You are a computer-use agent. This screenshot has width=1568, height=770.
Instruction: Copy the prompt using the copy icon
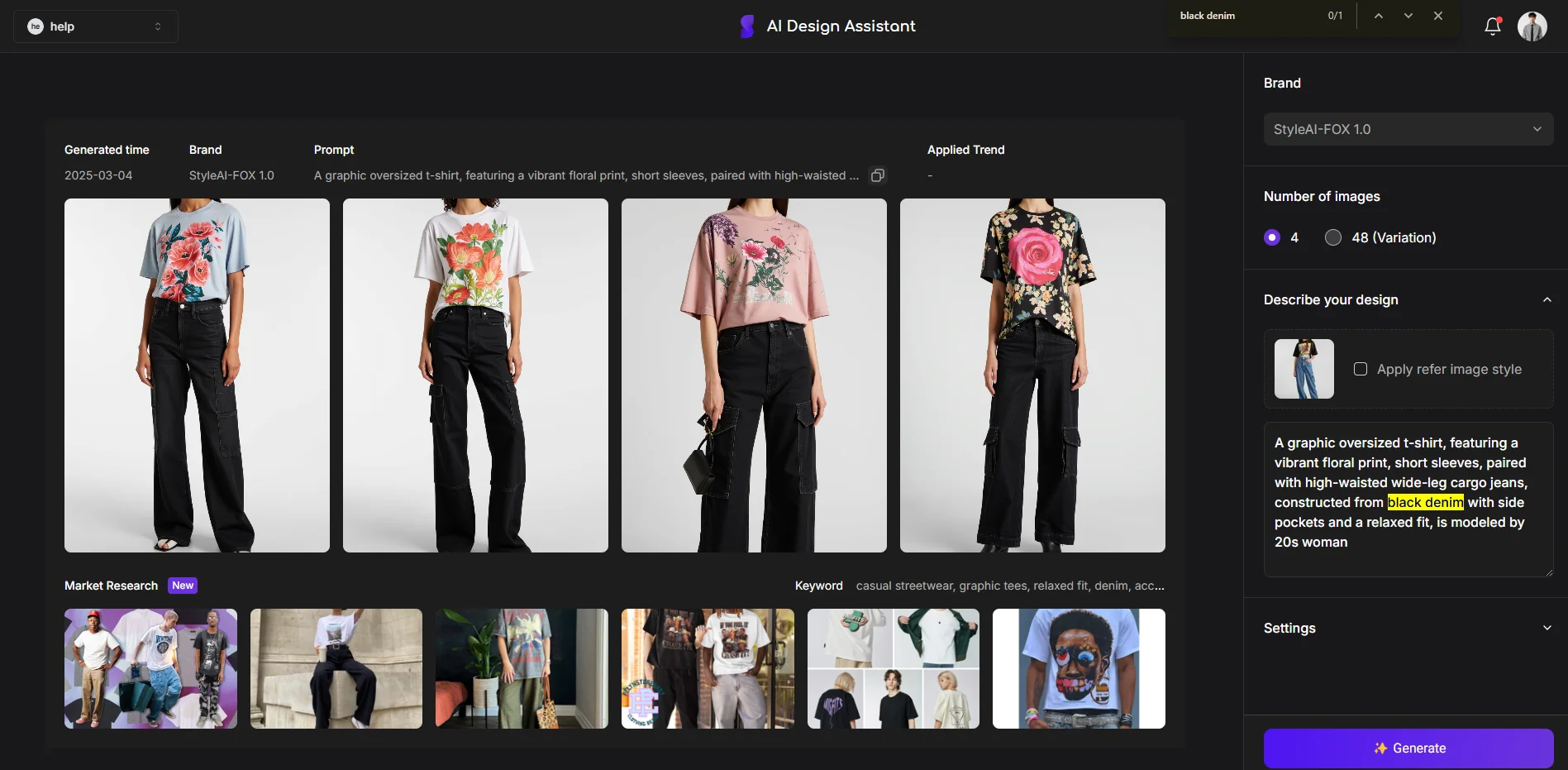(877, 175)
